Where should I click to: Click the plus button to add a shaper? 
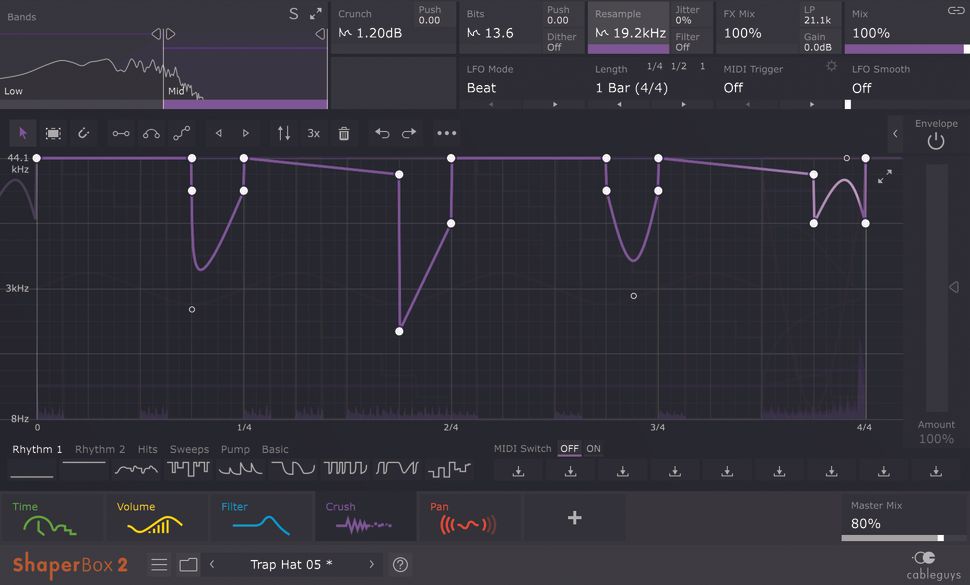click(x=574, y=517)
